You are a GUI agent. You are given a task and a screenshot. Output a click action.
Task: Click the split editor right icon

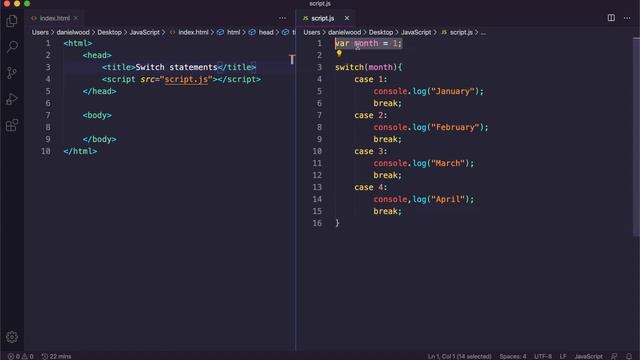pyautogui.click(x=611, y=18)
